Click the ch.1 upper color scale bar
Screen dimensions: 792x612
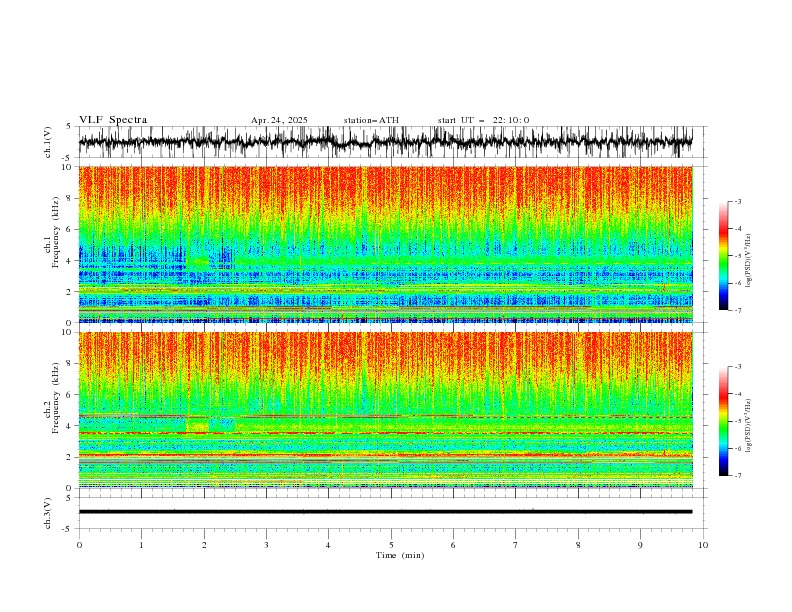click(723, 256)
